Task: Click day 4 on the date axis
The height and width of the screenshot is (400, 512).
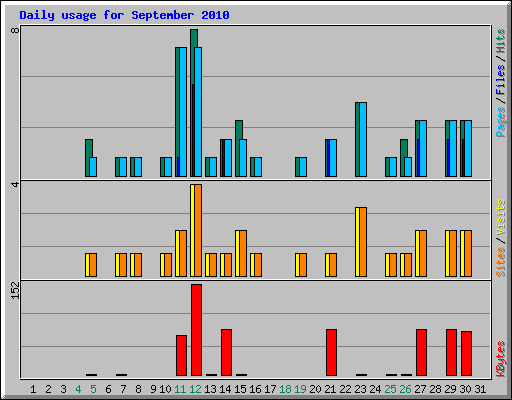Action: pyautogui.click(x=78, y=389)
